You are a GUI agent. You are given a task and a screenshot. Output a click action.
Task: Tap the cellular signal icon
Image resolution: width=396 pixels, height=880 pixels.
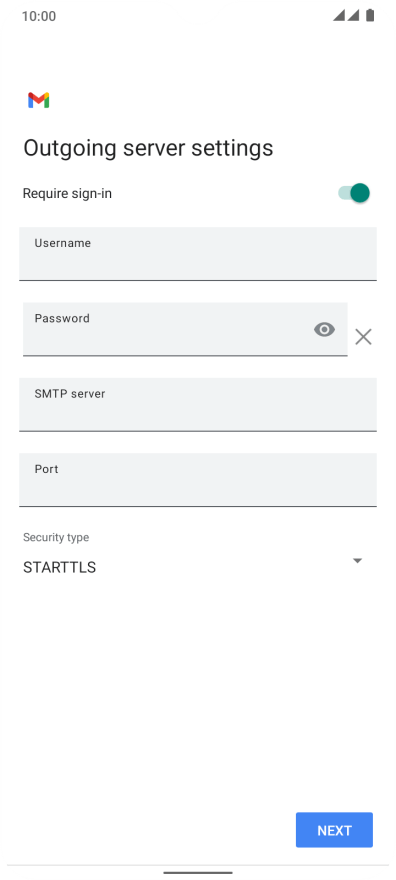tap(339, 15)
